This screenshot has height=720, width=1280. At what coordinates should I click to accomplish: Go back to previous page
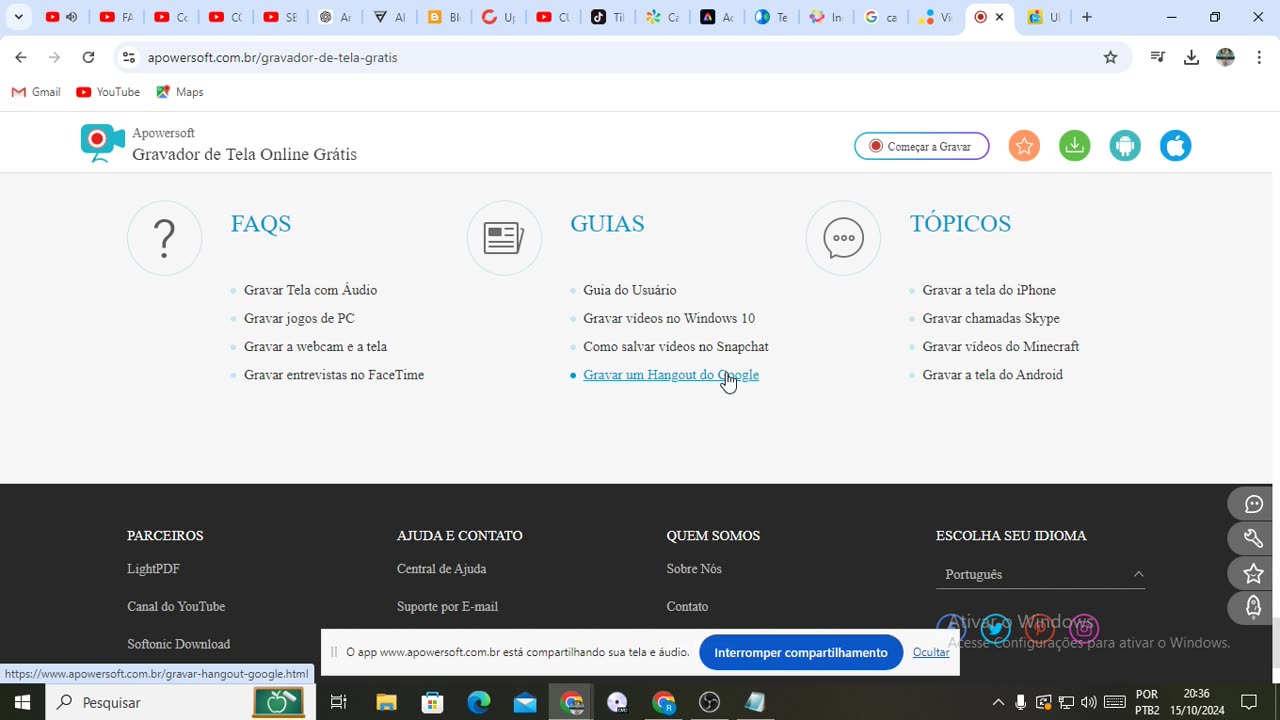tap(21, 58)
